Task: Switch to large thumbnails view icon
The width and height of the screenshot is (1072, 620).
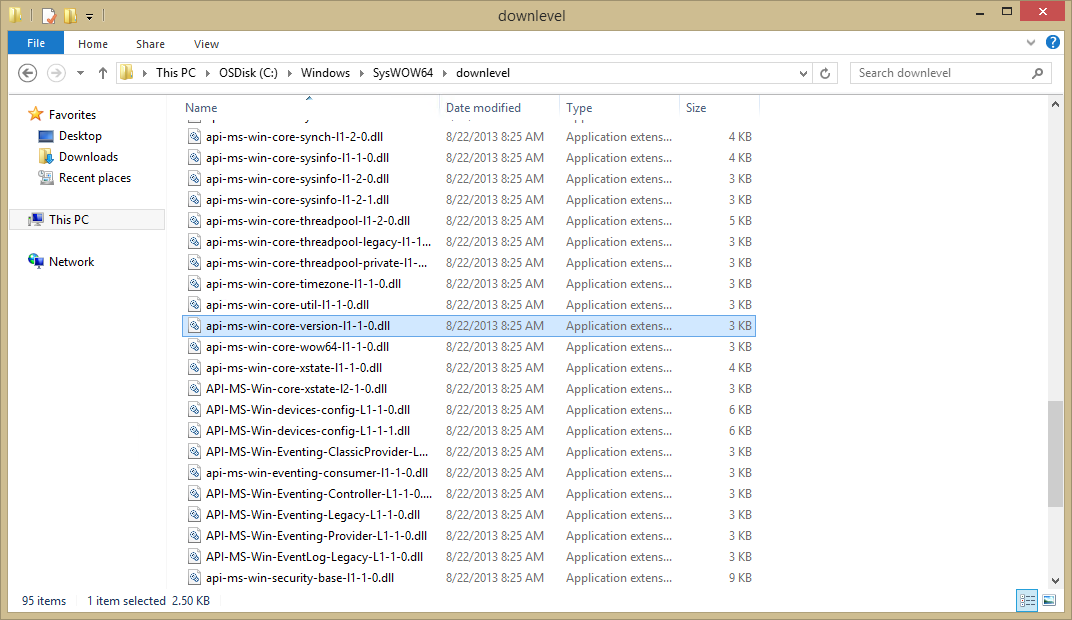Action: pyautogui.click(x=1049, y=600)
